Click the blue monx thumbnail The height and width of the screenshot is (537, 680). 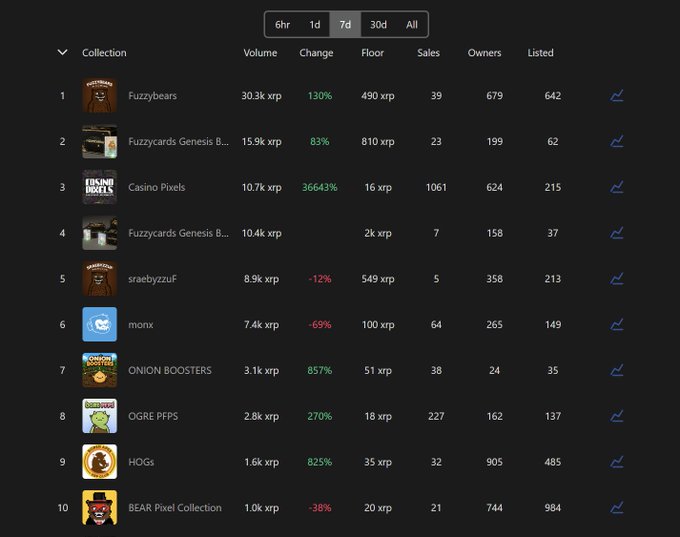[100, 324]
